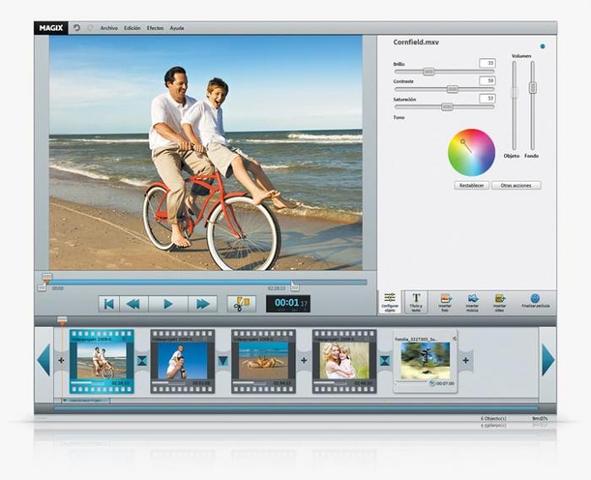Click the Insertar vídeo icon
591x480 pixels.
(x=499, y=302)
